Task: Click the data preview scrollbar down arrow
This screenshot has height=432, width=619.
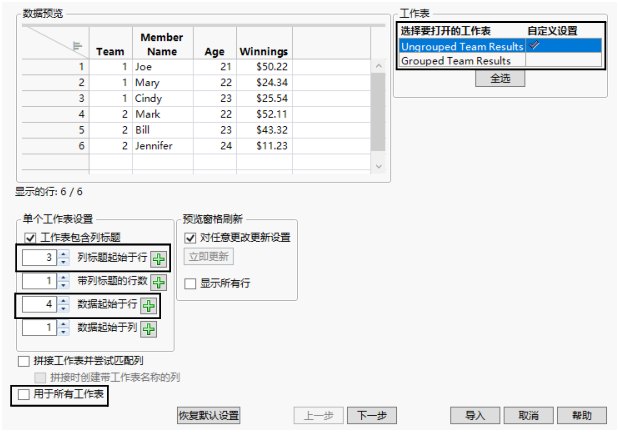Action: [x=379, y=166]
